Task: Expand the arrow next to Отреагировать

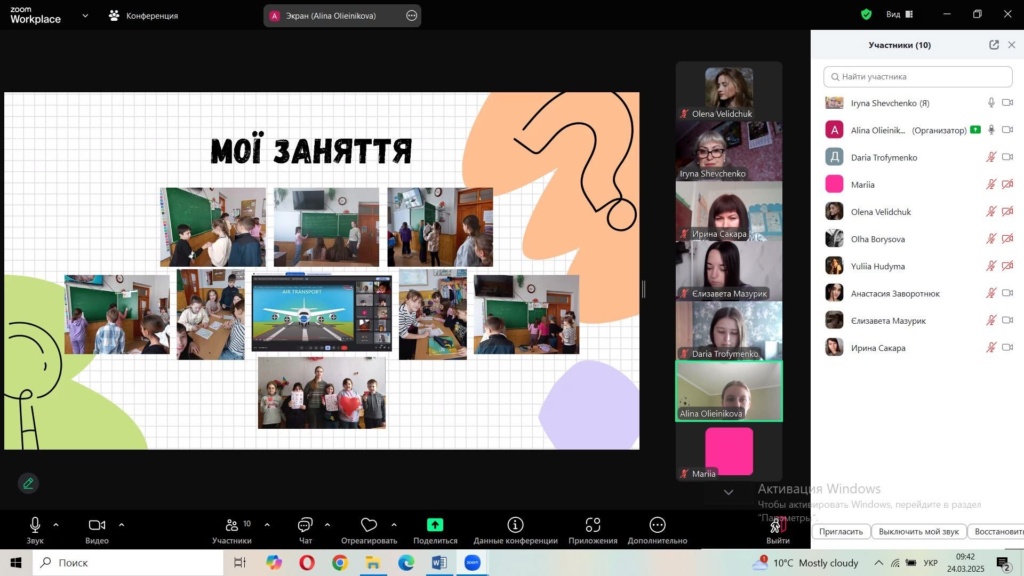Action: (394, 524)
